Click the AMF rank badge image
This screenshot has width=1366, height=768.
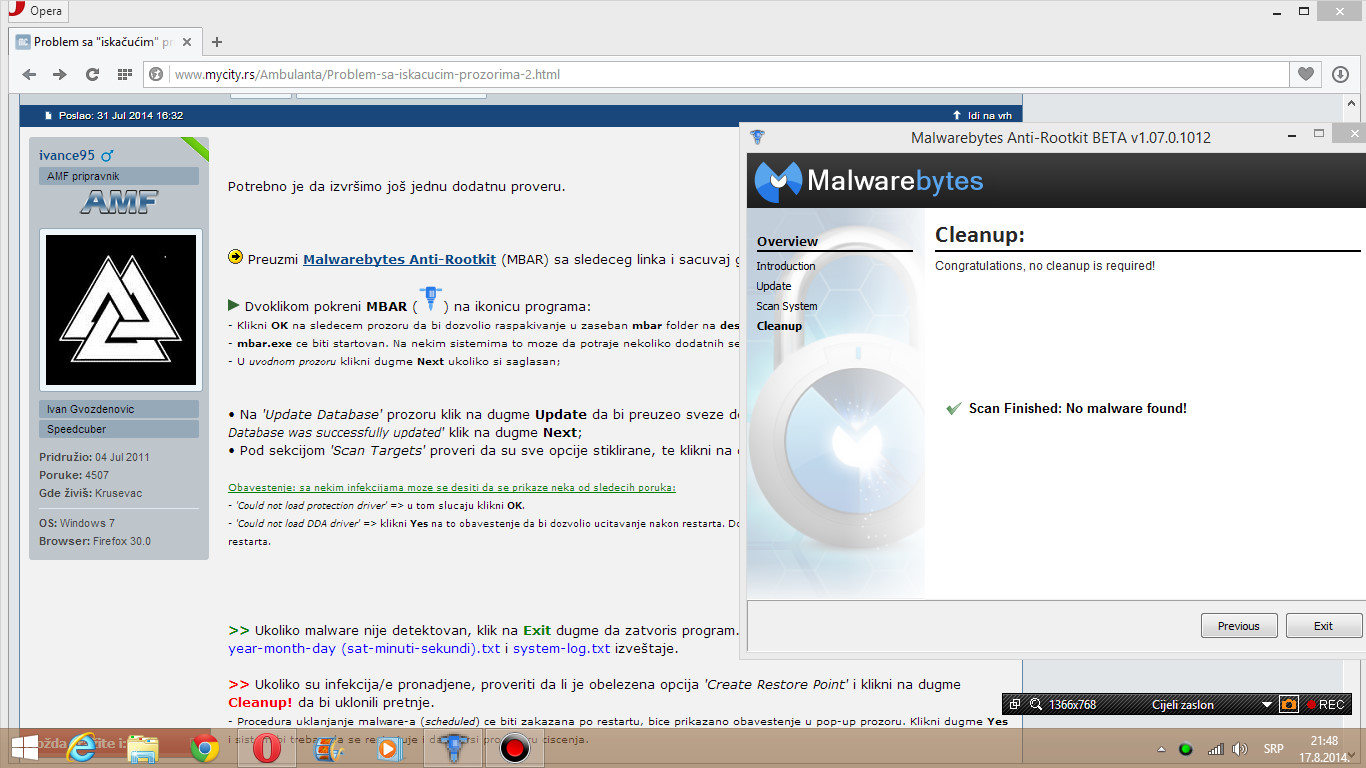point(119,203)
